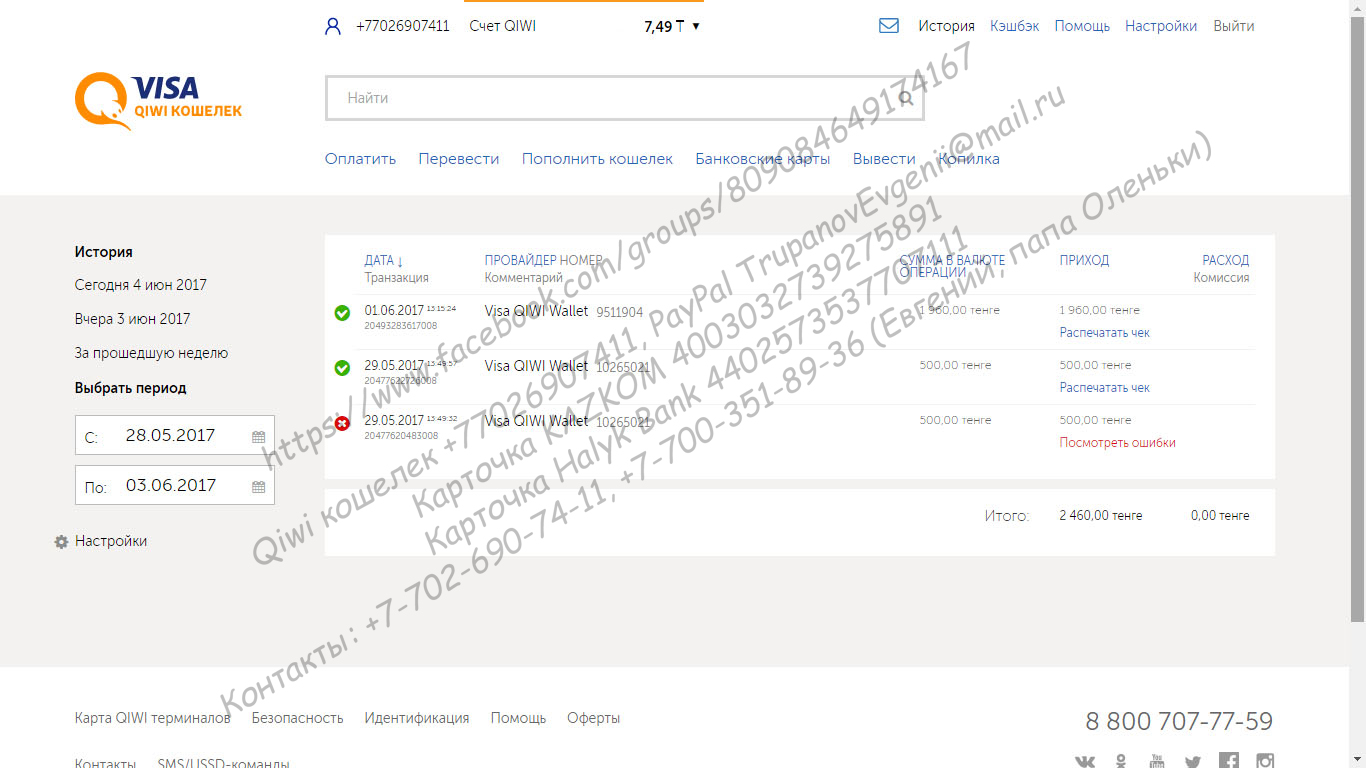Image resolution: width=1366 pixels, height=768 pixels.
Task: Open the Twitter icon in footer
Action: click(x=1193, y=762)
